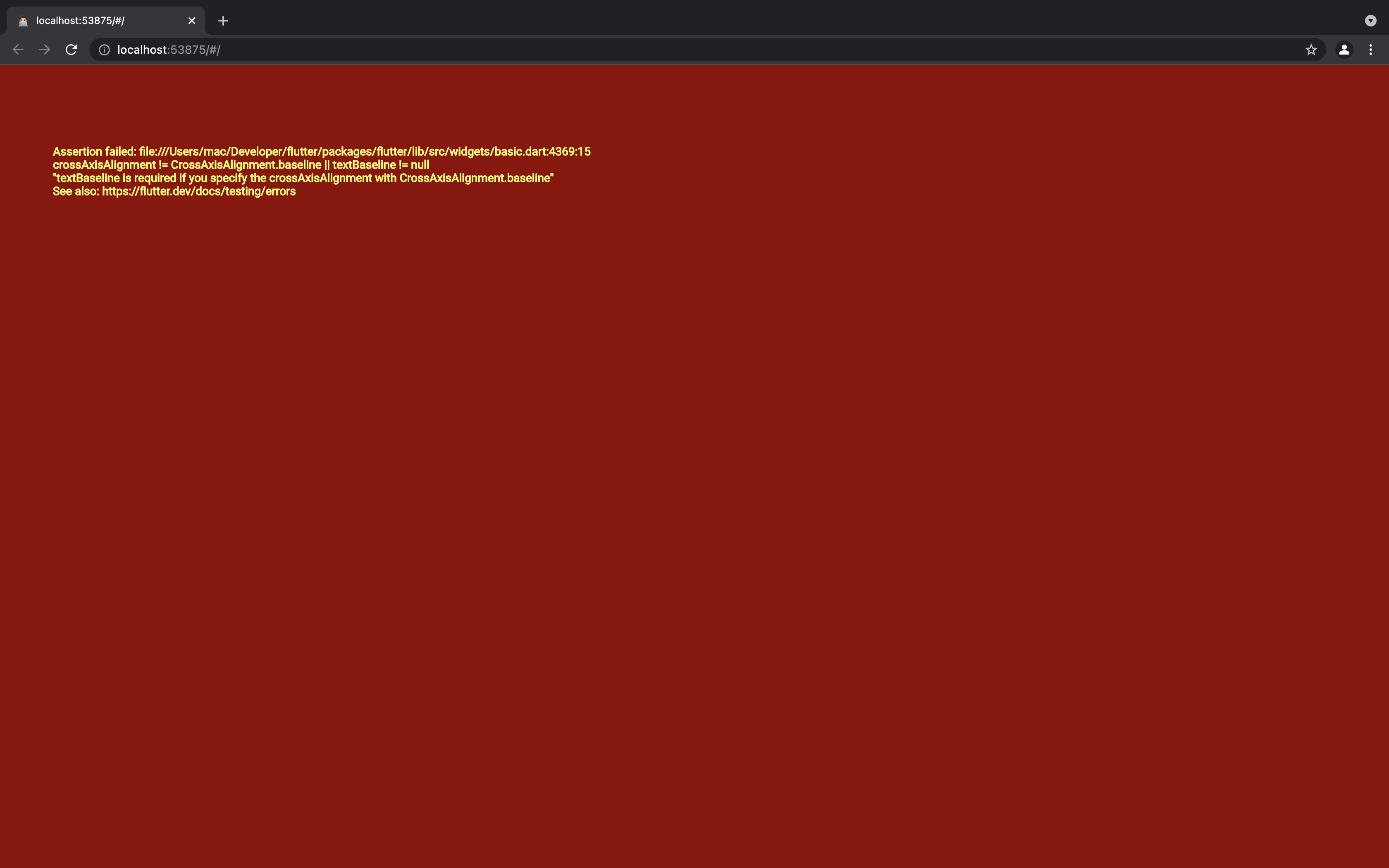This screenshot has height=868, width=1389.
Task: Click the crossAxisAlignment condition line
Action: (241, 165)
